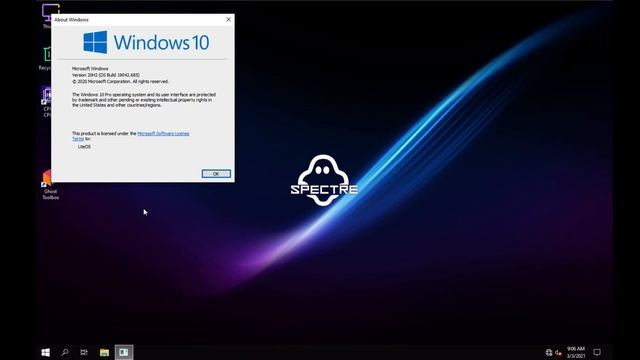
Task: Open the volume speaker tray icon
Action: click(558, 353)
